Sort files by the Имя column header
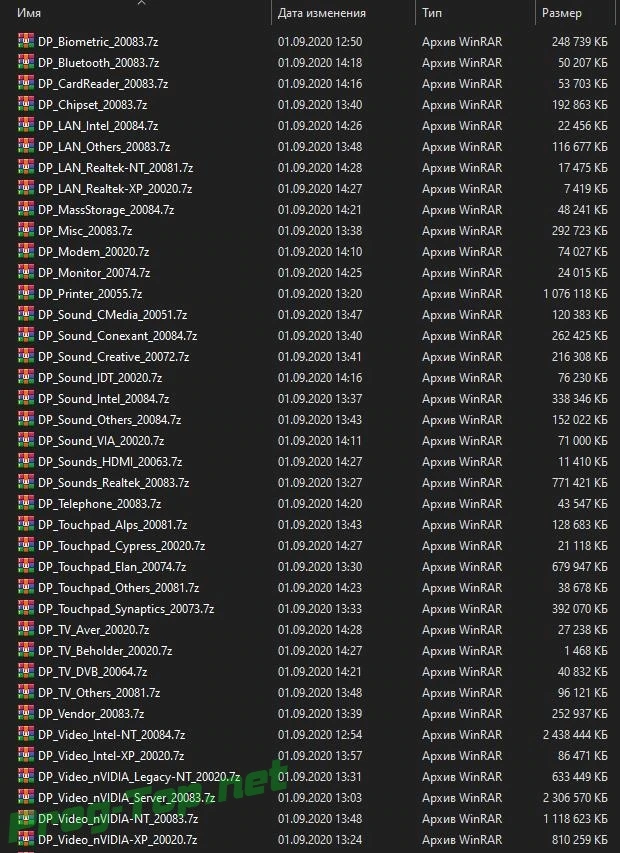 pyautogui.click(x=29, y=13)
